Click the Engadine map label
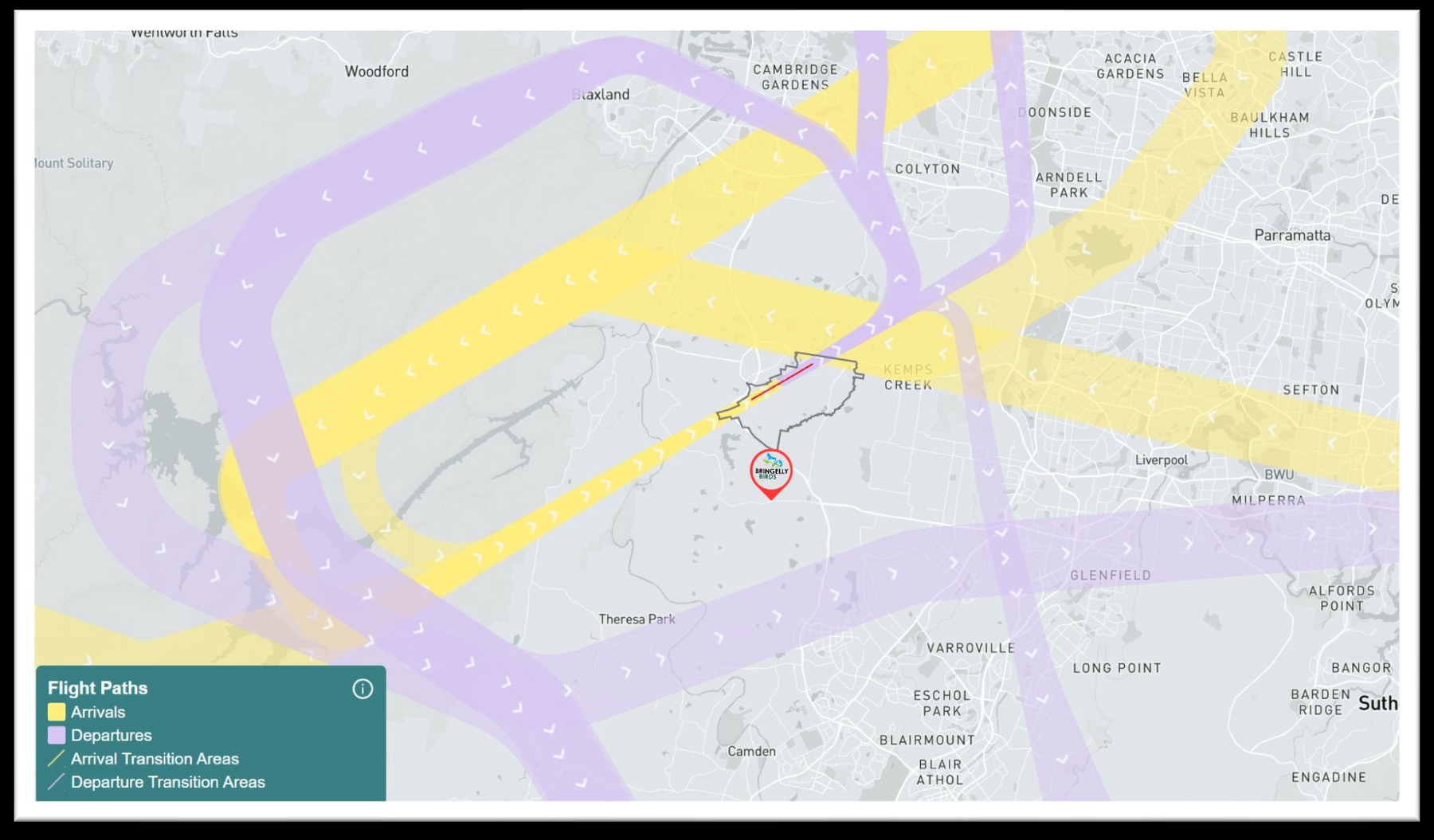 tap(1329, 776)
